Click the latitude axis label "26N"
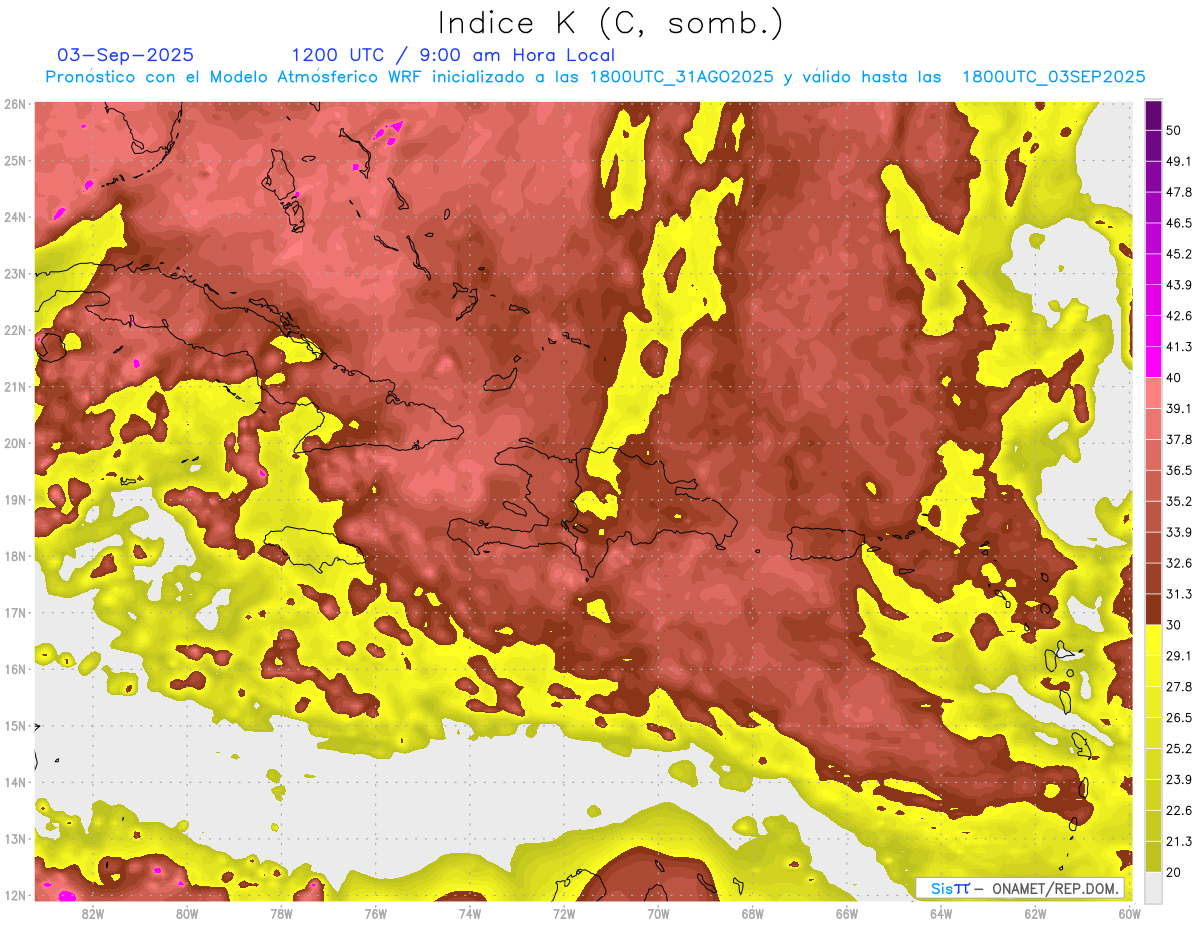This screenshot has width=1200, height=927. pos(15,104)
